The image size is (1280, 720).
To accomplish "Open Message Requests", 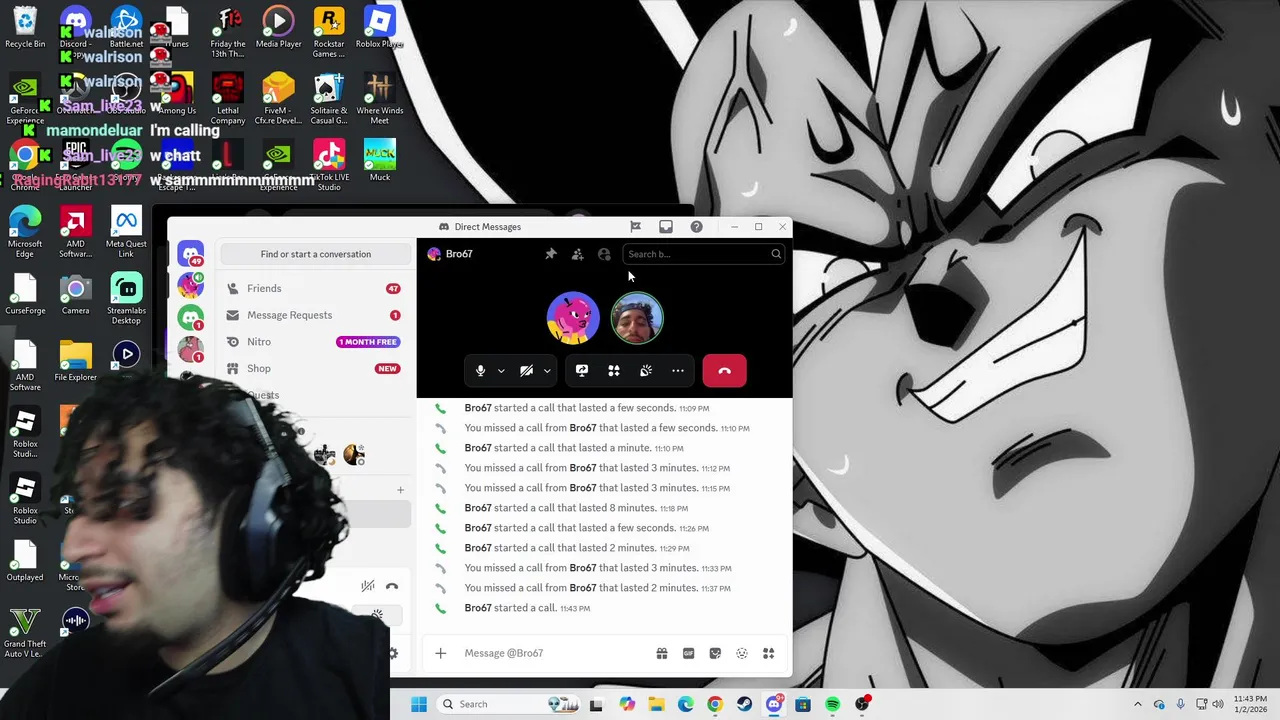I will coord(314,315).
